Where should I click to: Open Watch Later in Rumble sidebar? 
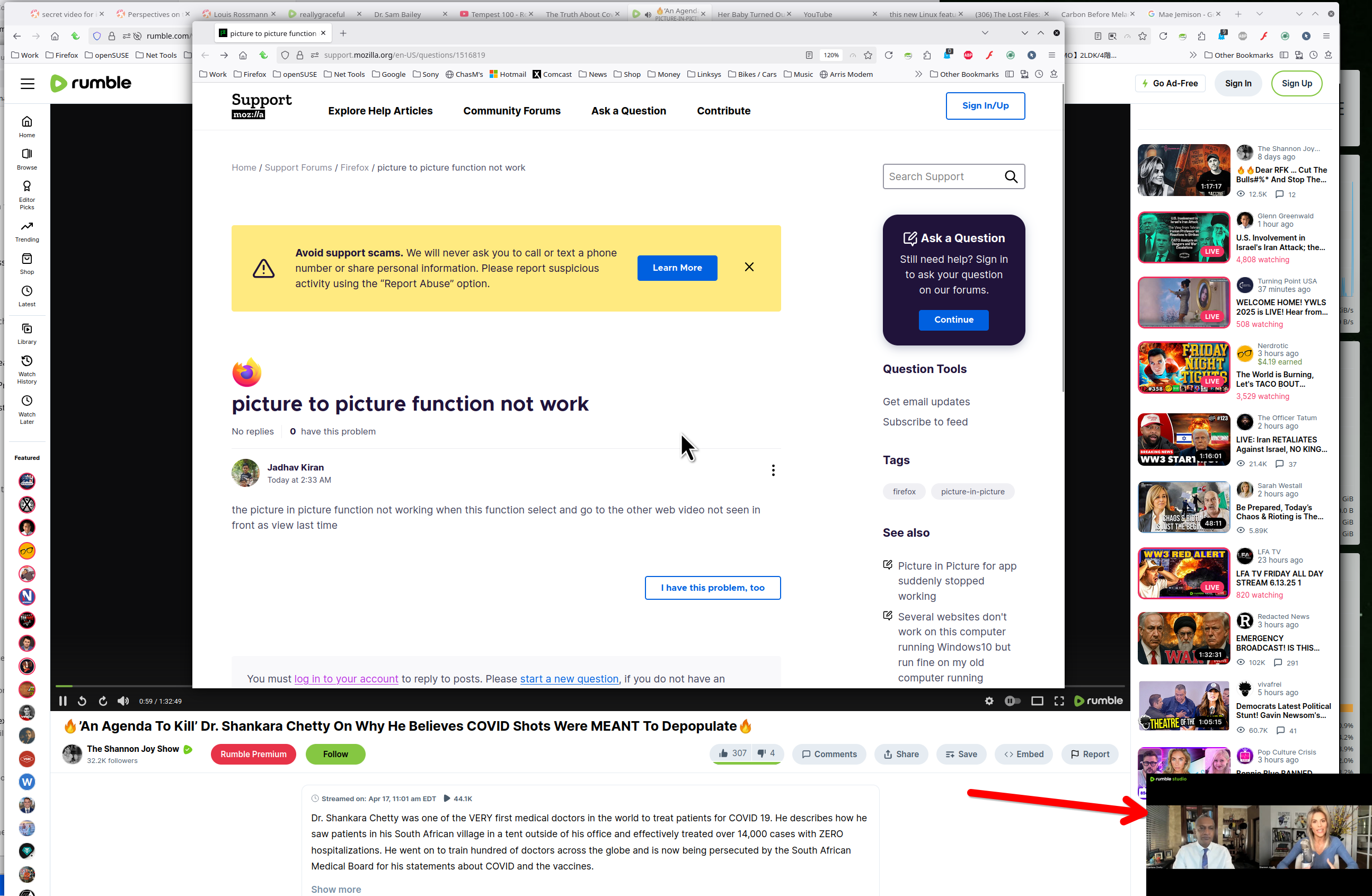pos(27,410)
